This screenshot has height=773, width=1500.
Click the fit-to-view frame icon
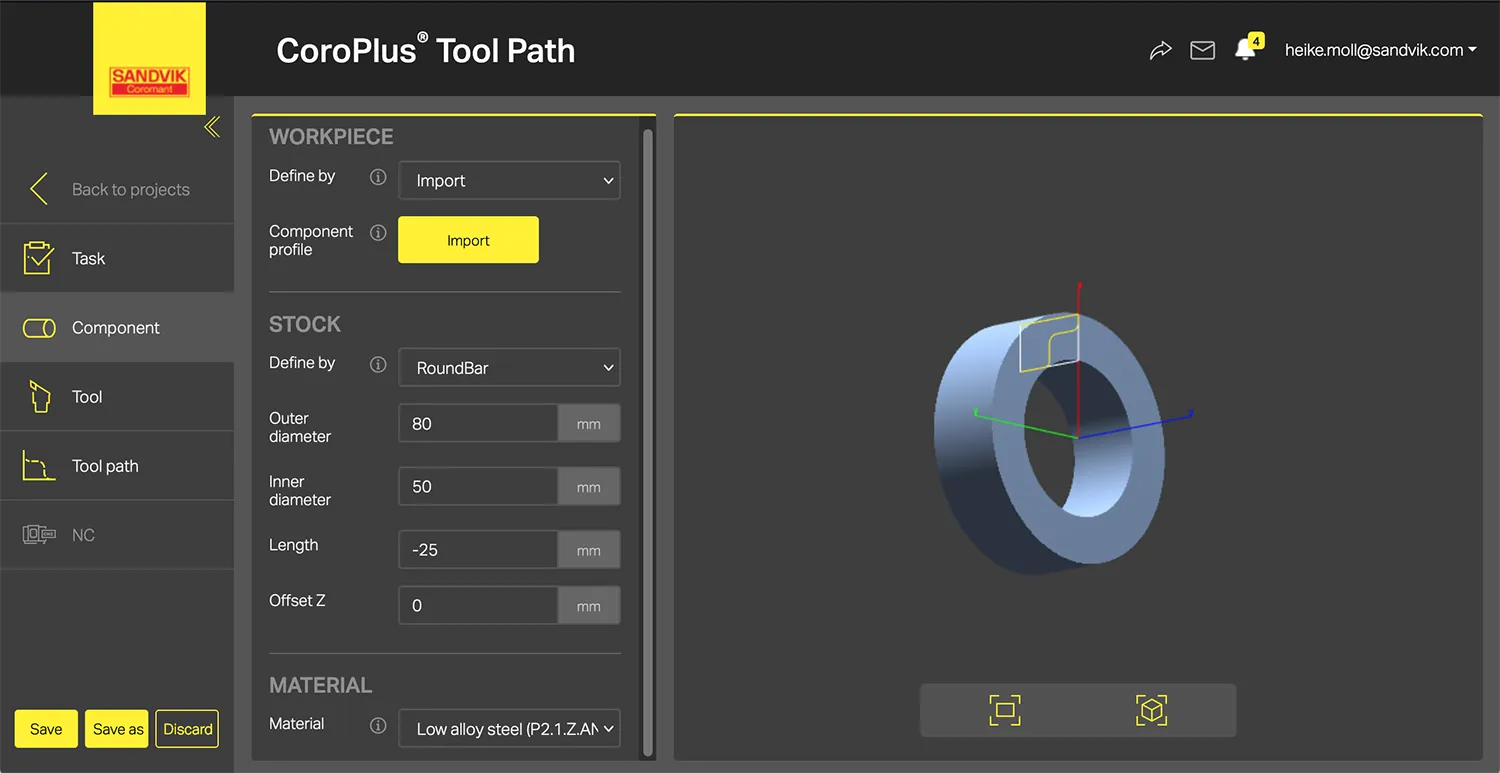click(1005, 710)
